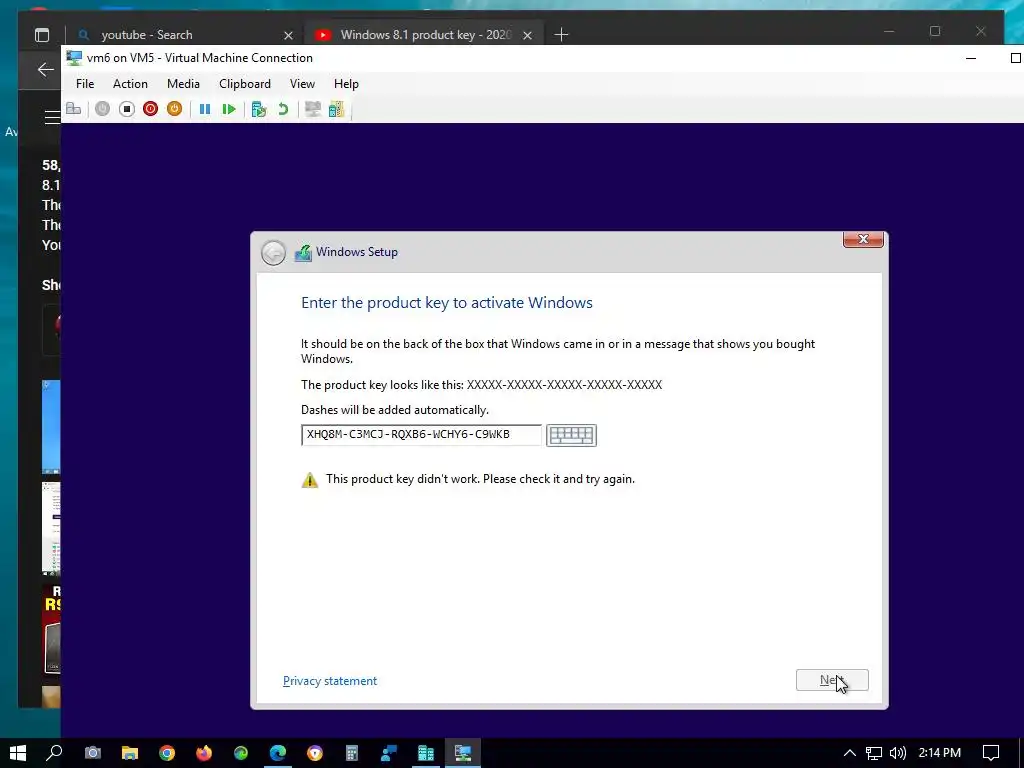This screenshot has height=768, width=1024.
Task: Open the Camera app from taskbar
Action: coord(93,753)
